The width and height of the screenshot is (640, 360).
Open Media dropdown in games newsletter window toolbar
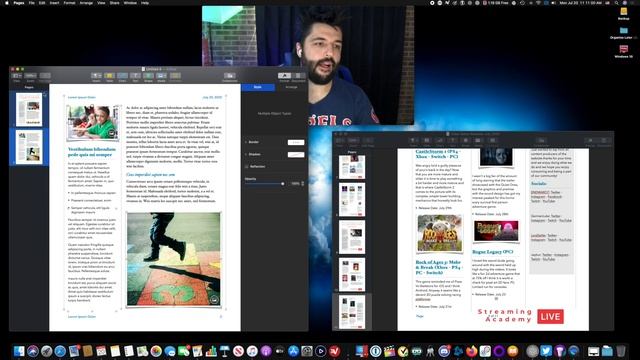(x=478, y=140)
